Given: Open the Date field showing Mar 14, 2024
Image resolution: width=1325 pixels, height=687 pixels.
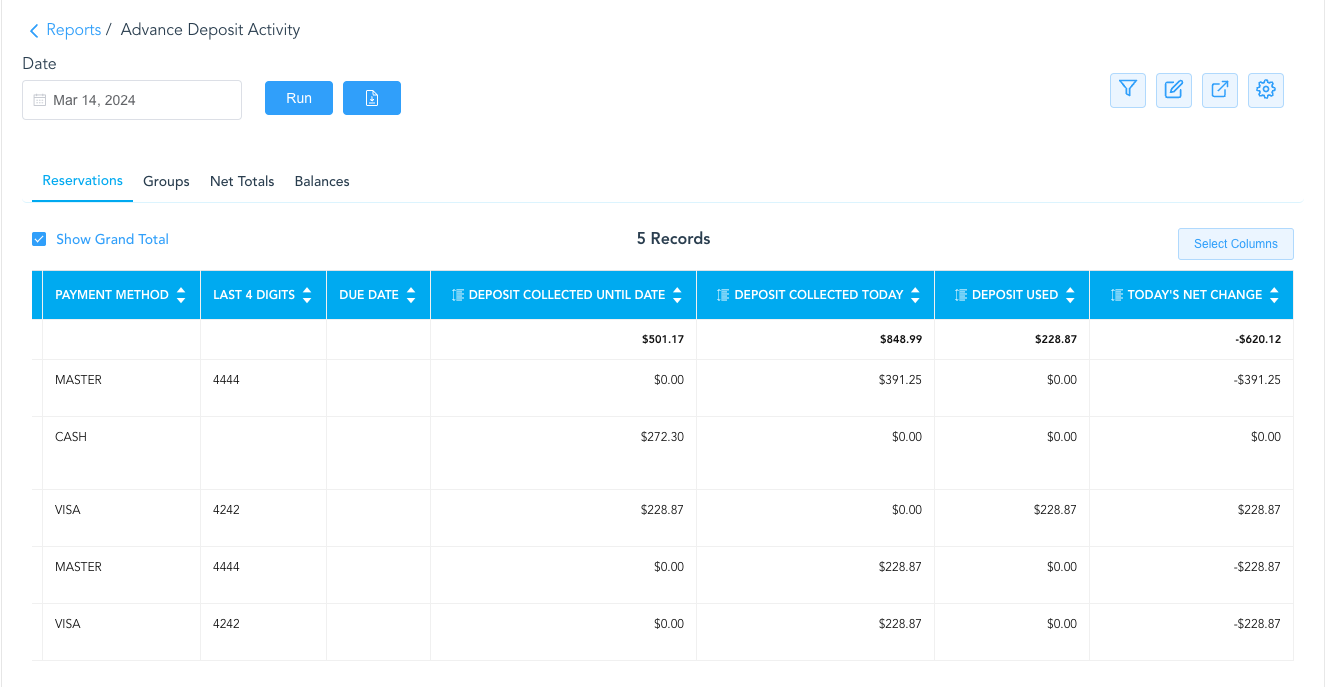Looking at the screenshot, I should click(132, 100).
